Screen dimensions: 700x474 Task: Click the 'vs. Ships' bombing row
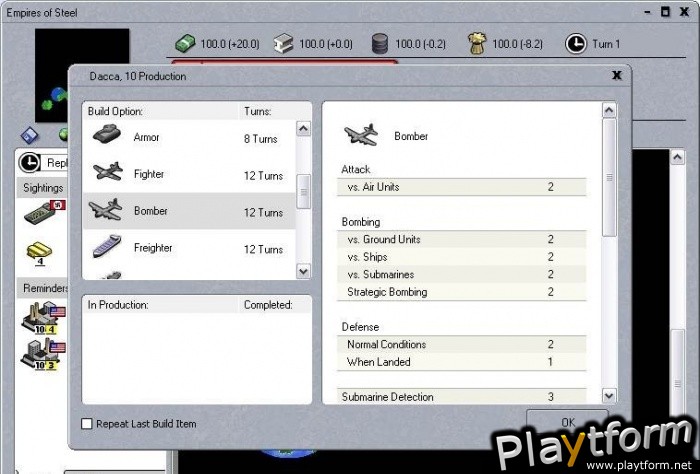click(x=462, y=257)
